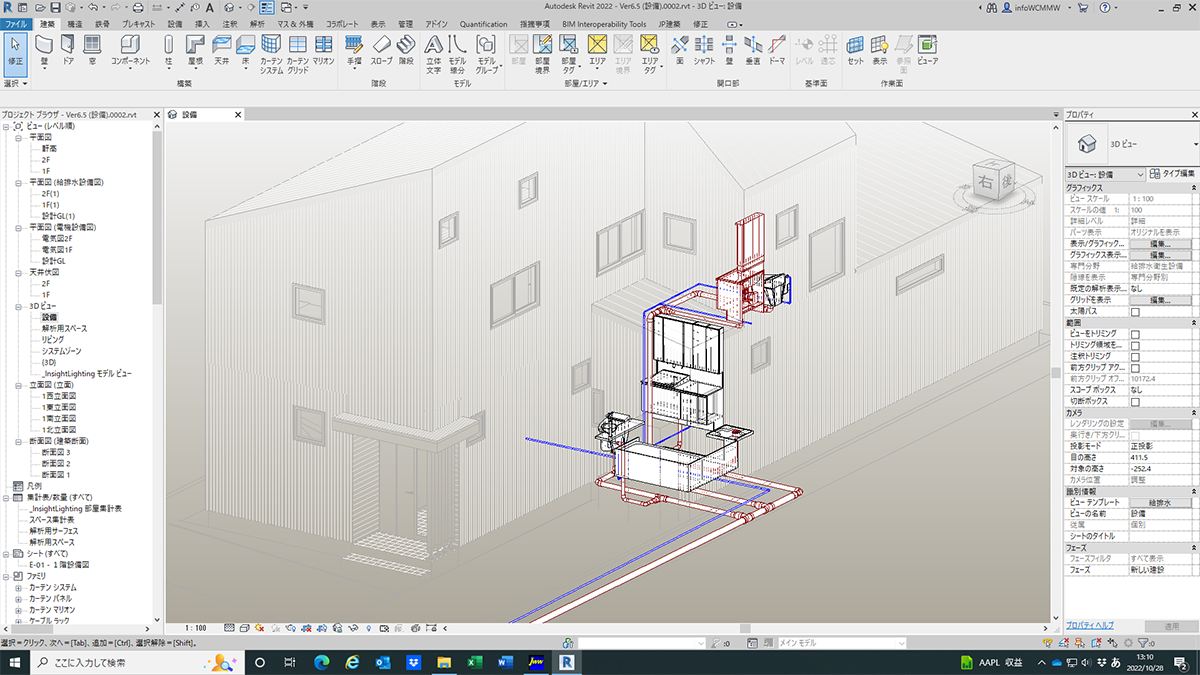Click the タイプ編集 button
This screenshot has width=1200, height=675.
pyautogui.click(x=1172, y=174)
